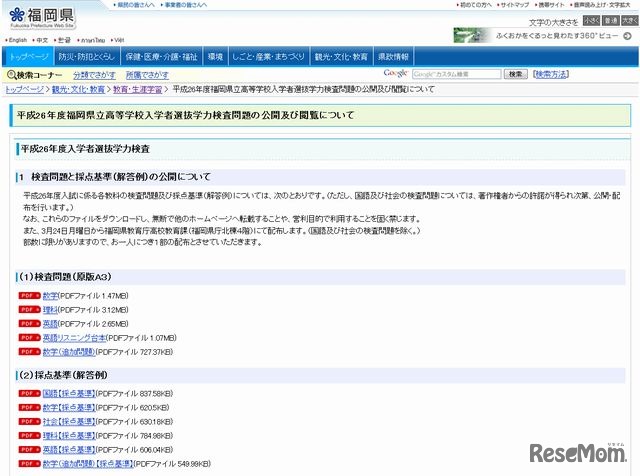Open the 防災・防犯とくらし tab

click(x=87, y=56)
